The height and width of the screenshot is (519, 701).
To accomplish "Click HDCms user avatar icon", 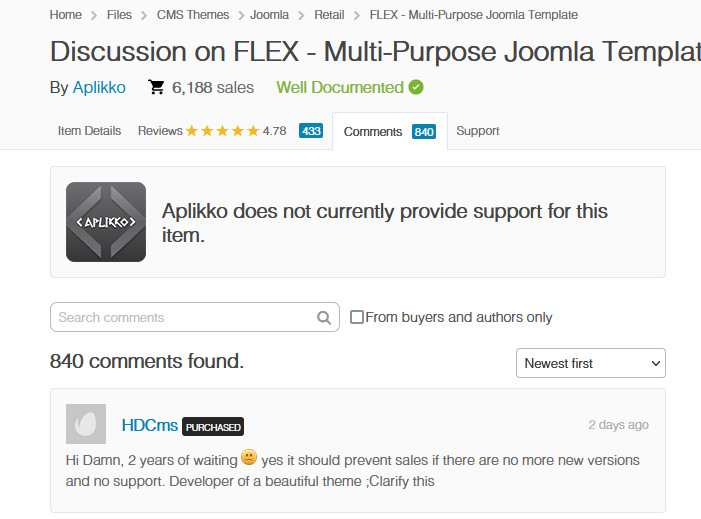I will (86, 425).
